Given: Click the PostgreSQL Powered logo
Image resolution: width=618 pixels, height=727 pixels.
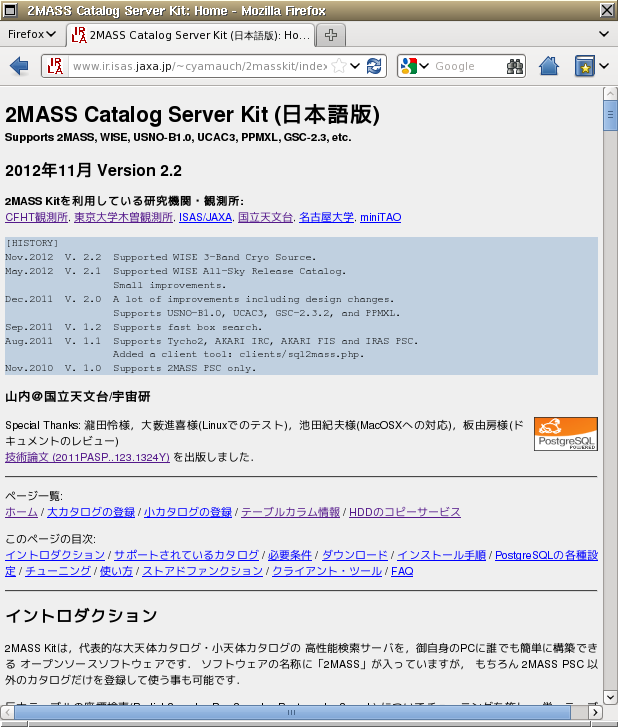Looking at the screenshot, I should [566, 434].
